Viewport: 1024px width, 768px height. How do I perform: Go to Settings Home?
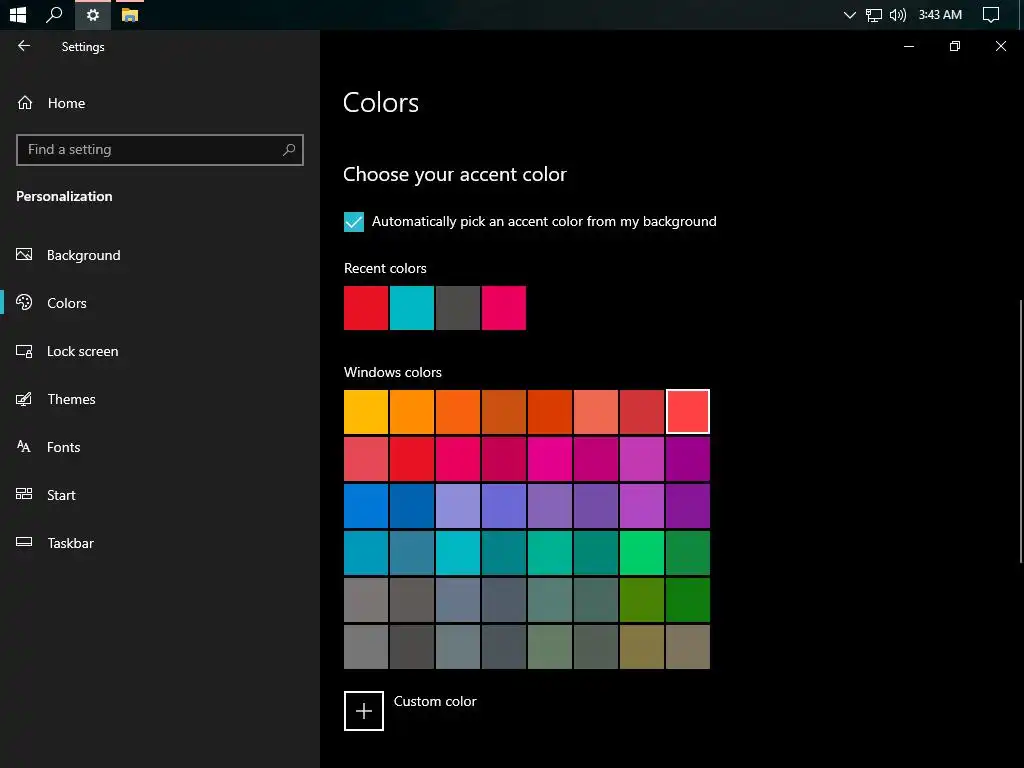click(x=66, y=103)
